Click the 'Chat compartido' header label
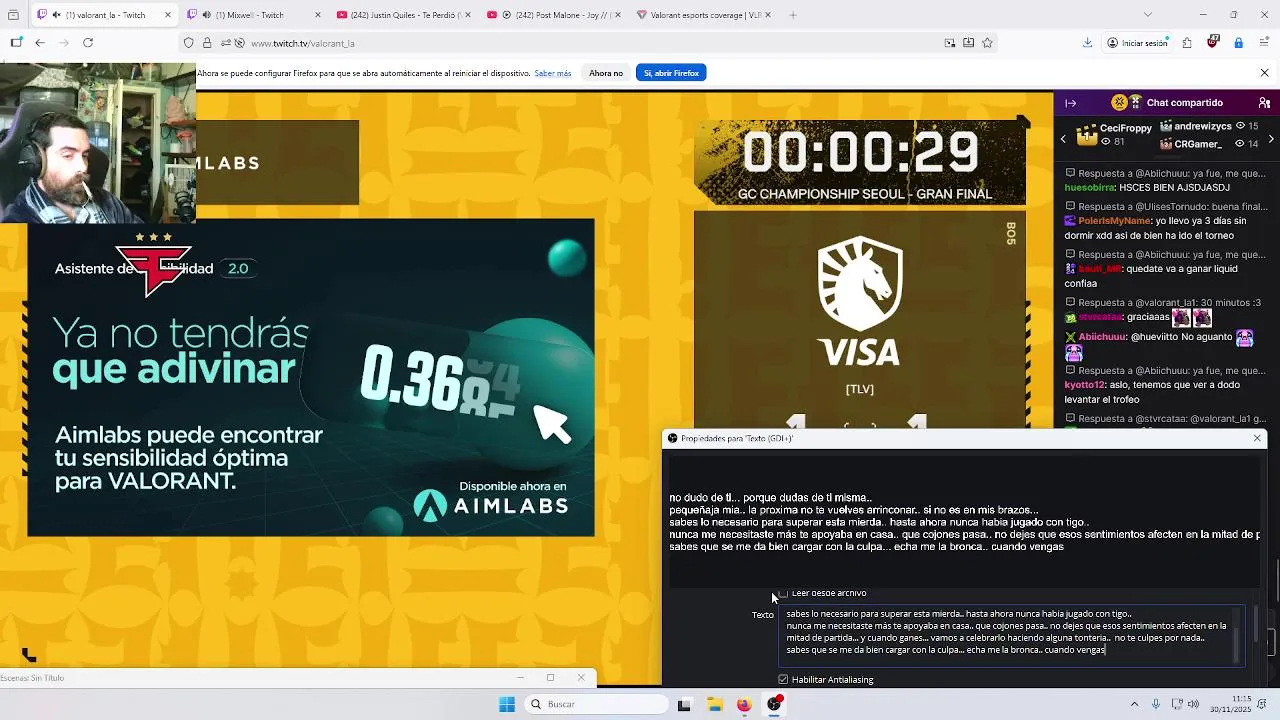The height and width of the screenshot is (720, 1280). click(x=1185, y=103)
